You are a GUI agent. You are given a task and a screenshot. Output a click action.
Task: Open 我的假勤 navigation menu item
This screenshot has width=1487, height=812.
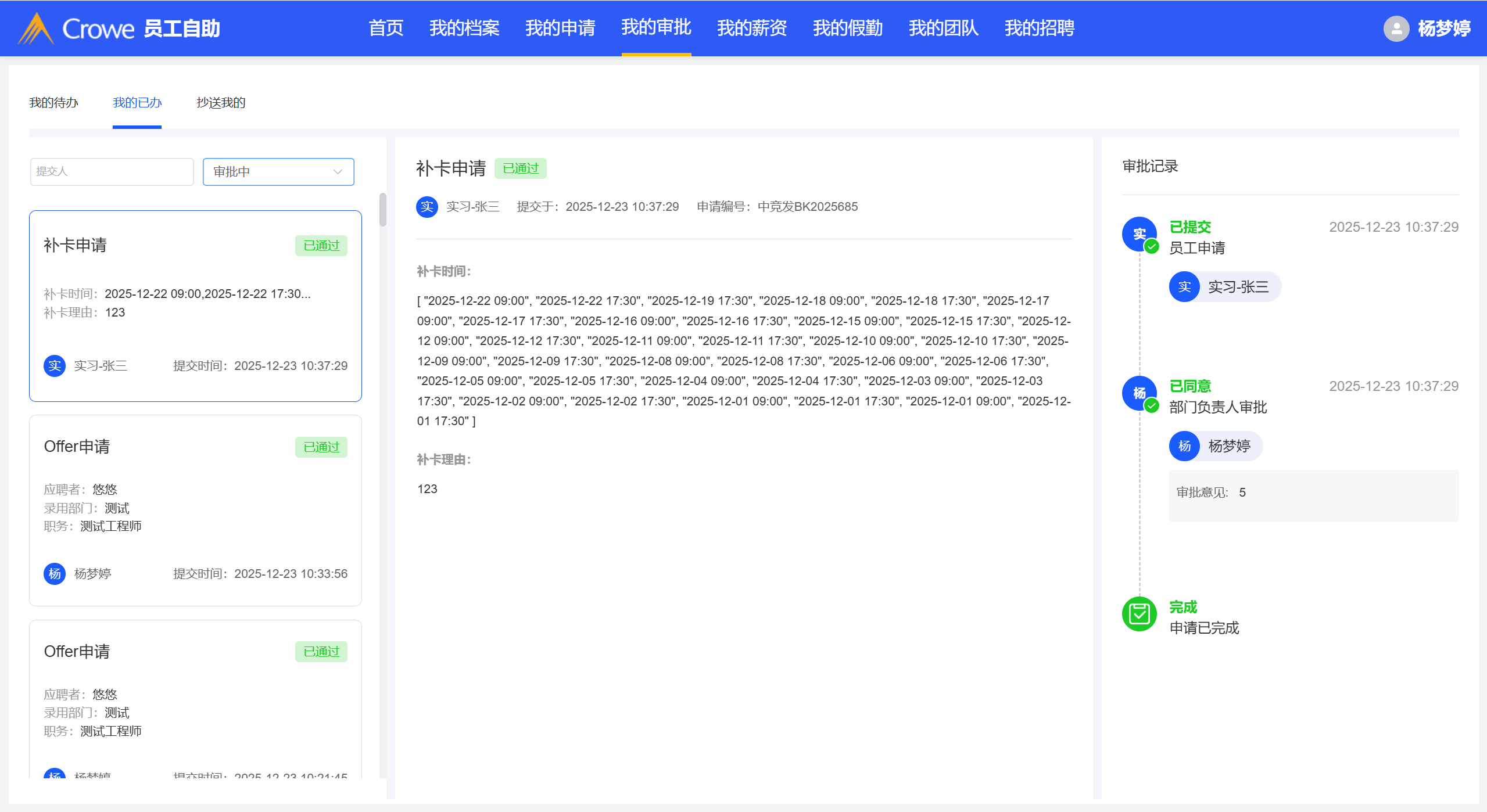(x=847, y=28)
